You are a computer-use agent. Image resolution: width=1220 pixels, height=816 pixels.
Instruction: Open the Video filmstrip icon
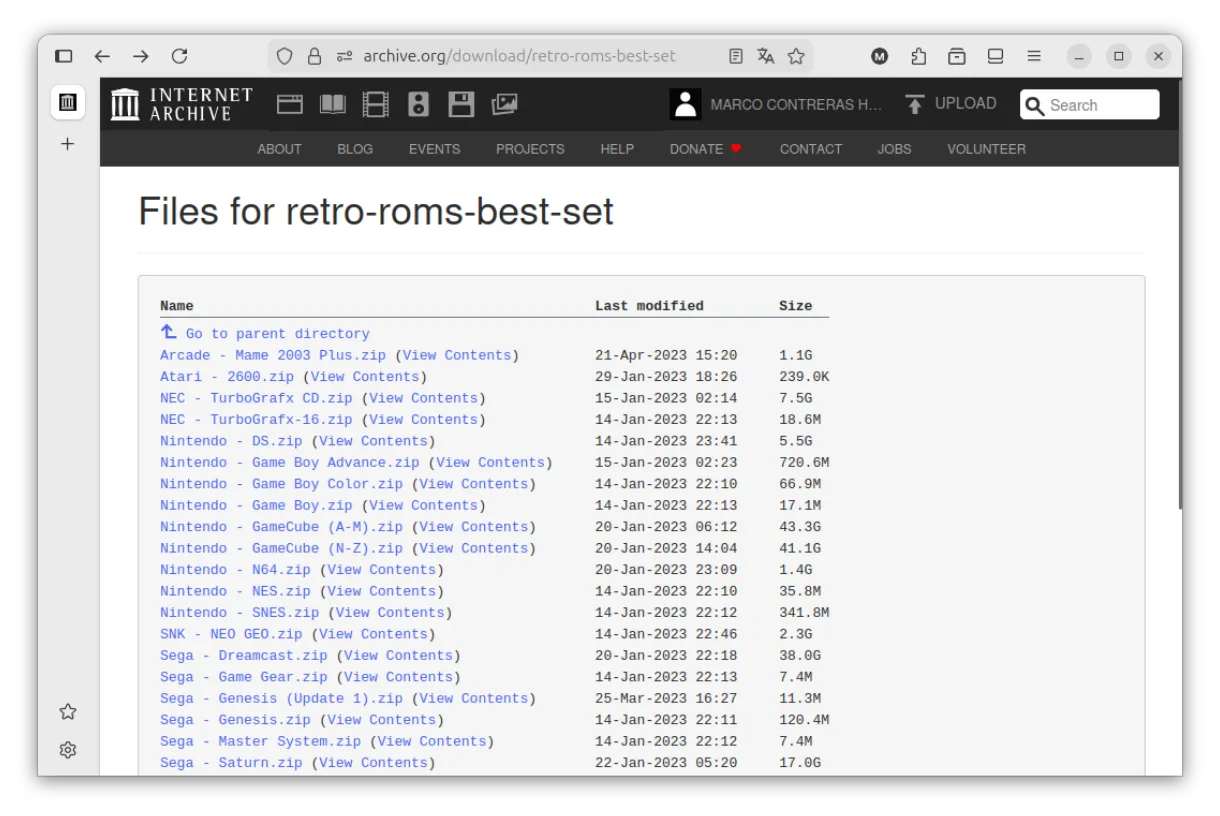click(375, 103)
